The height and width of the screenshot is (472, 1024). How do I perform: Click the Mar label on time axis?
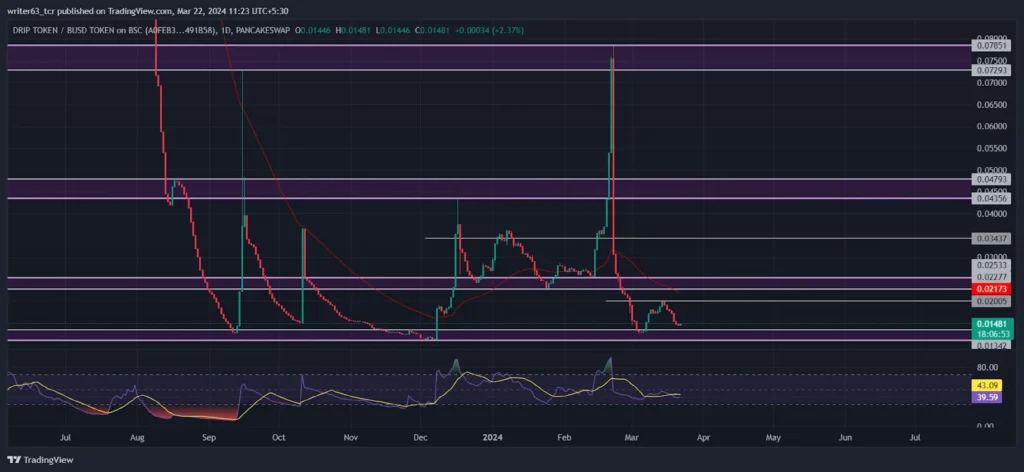(x=631, y=437)
